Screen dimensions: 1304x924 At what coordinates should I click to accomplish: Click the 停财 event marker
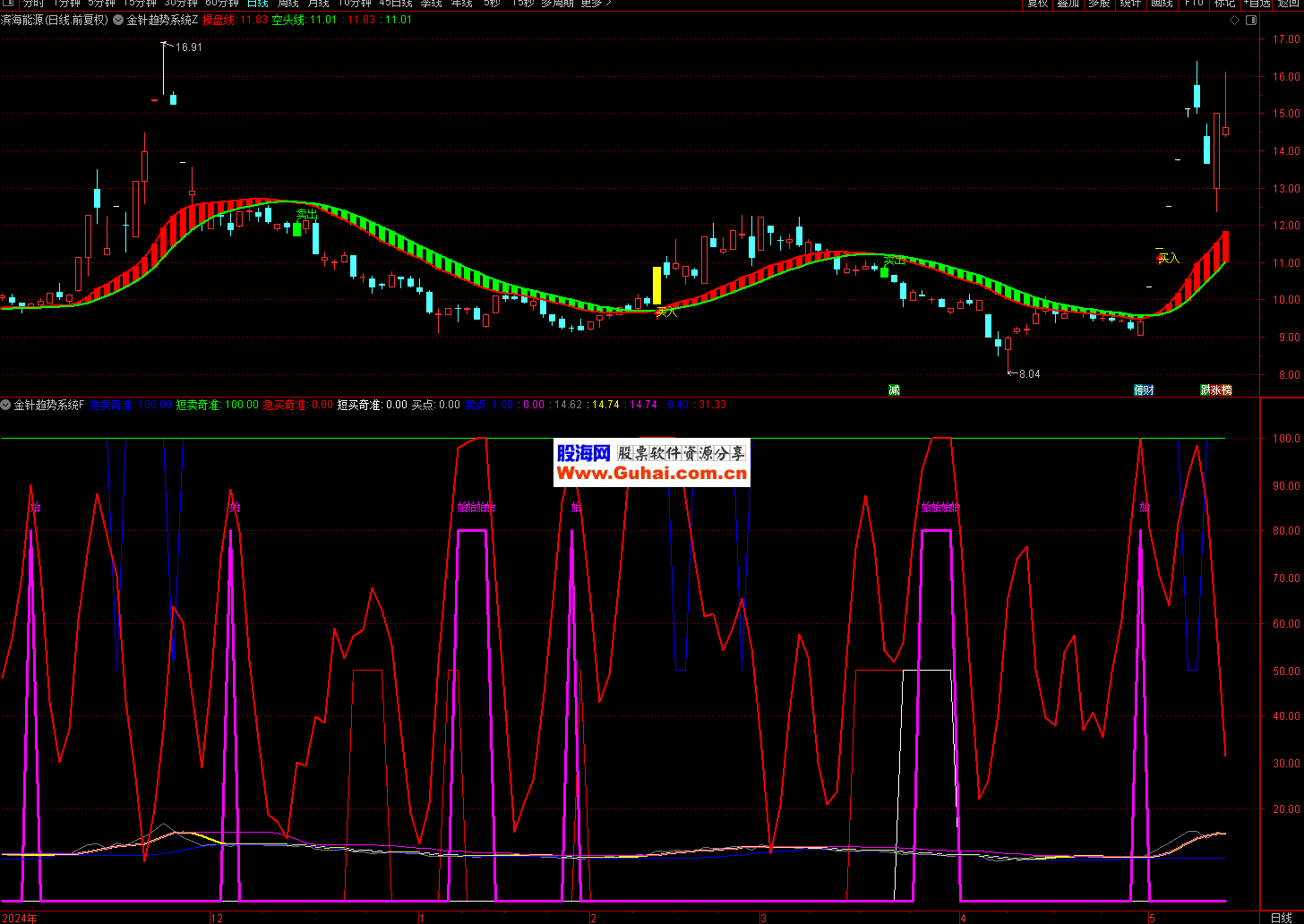click(x=1144, y=389)
